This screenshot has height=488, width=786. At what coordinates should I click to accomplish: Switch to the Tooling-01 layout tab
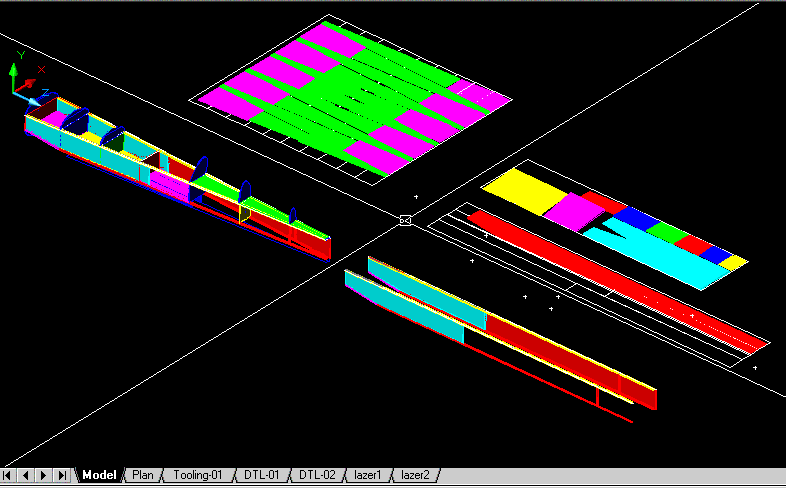[197, 475]
